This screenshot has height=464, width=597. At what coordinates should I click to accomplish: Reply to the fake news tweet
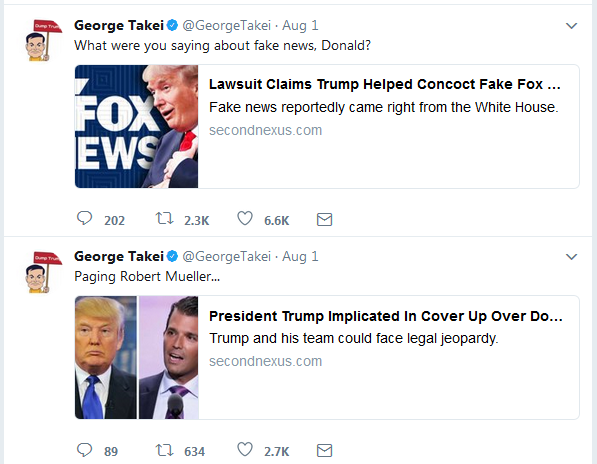tap(85, 218)
